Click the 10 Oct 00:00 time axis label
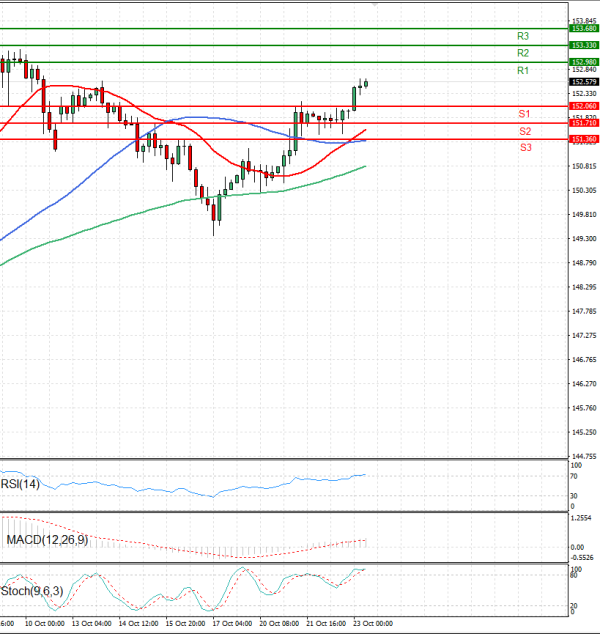This screenshot has height=634, width=600. 44,623
